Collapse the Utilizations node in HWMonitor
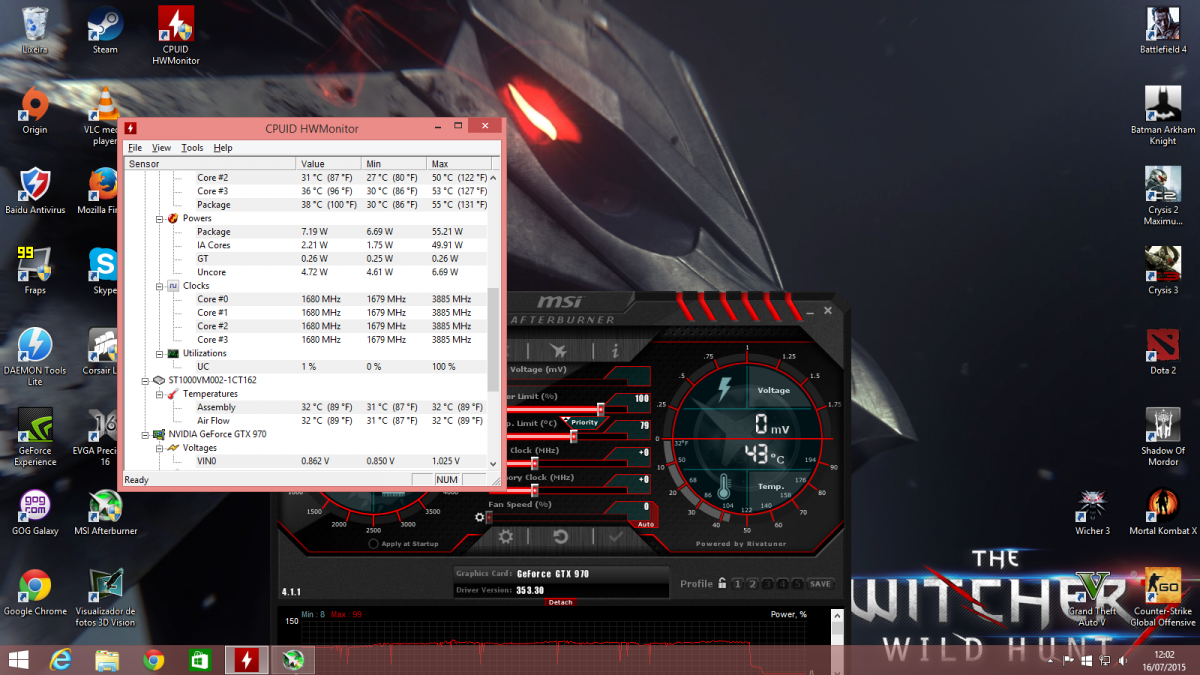This screenshot has width=1200, height=675. pos(158,353)
